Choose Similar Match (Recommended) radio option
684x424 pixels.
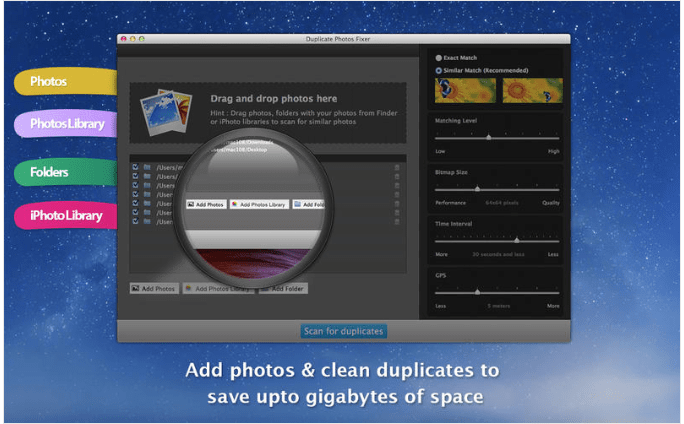(x=438, y=70)
